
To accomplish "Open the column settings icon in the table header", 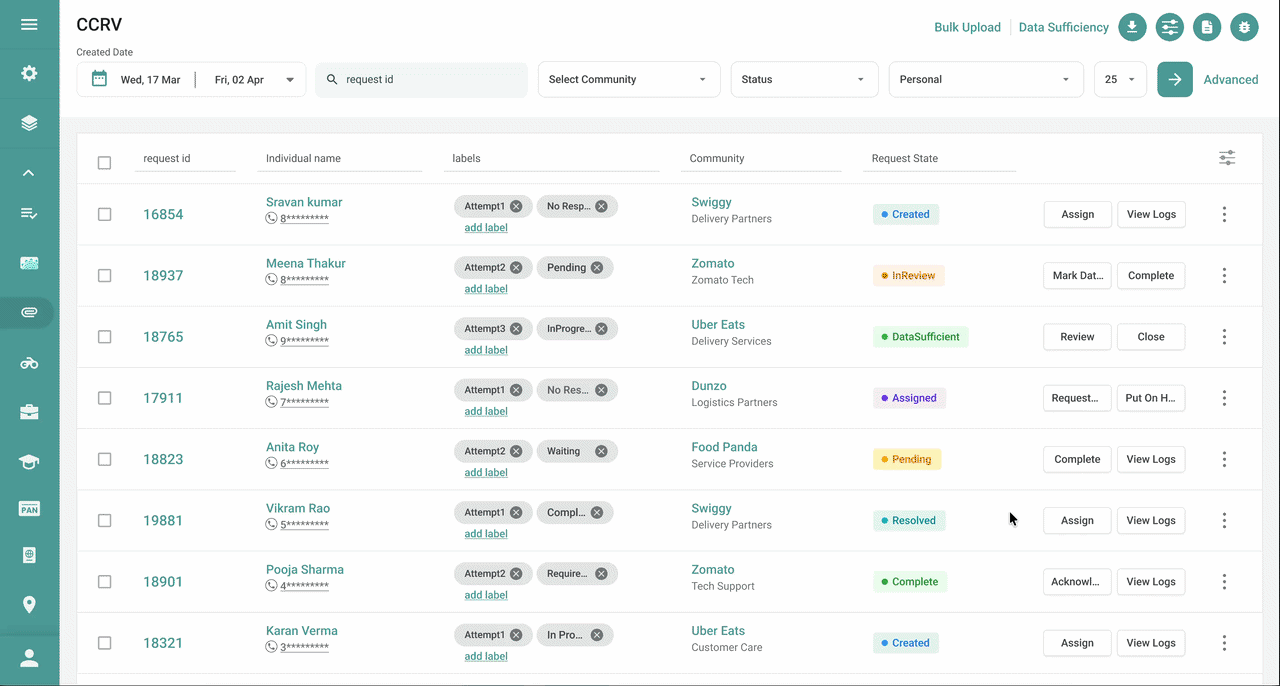I will coord(1227,158).
